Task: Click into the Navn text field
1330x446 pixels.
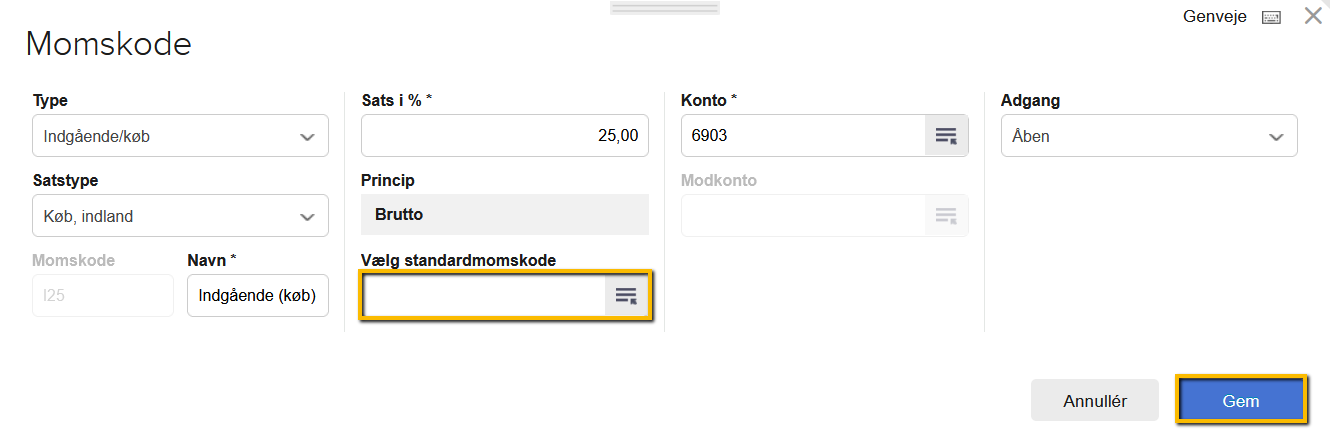Action: [257, 295]
